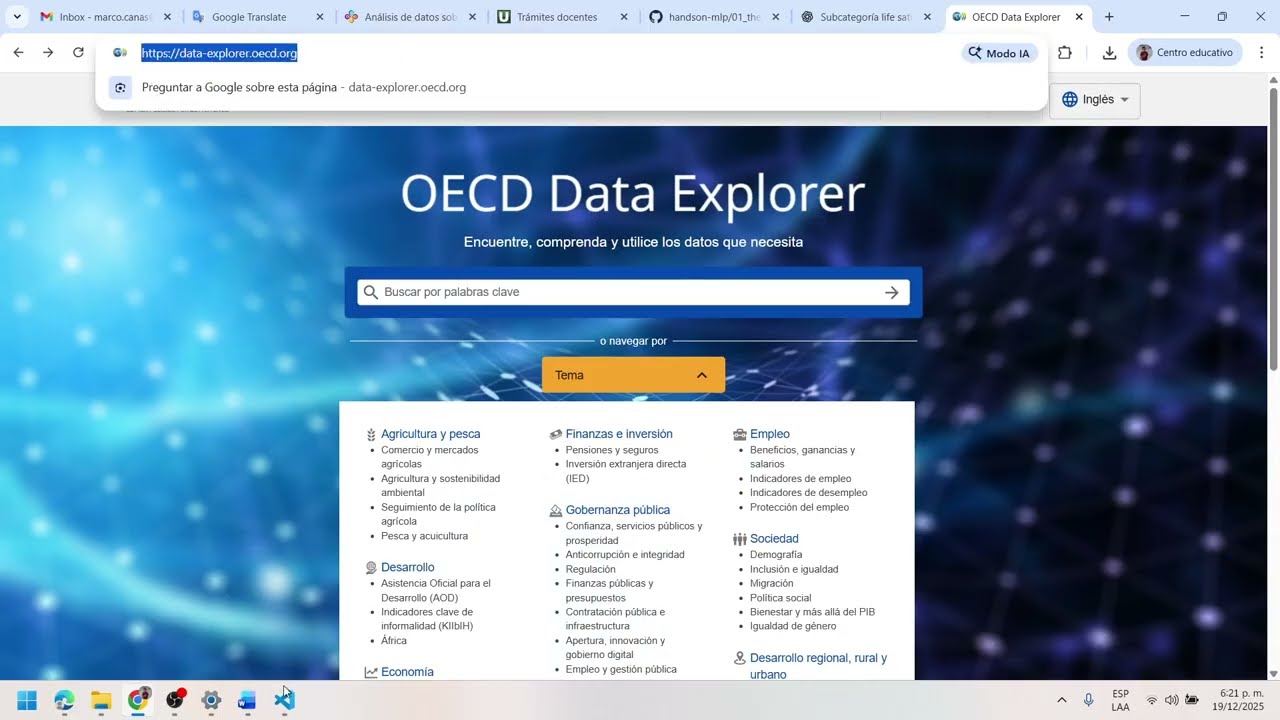
Task: Click the Finanzas e inversión icon
Action: (556, 435)
